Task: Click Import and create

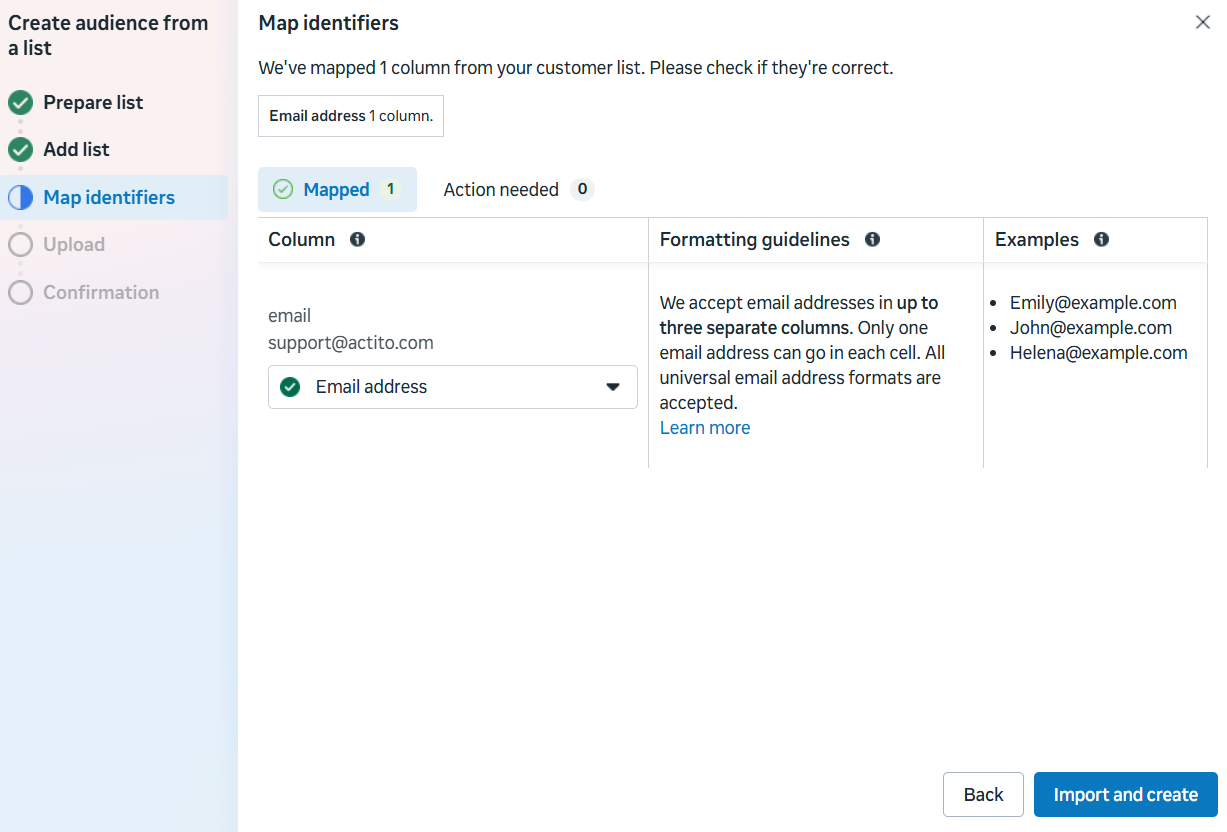Action: click(x=1125, y=794)
